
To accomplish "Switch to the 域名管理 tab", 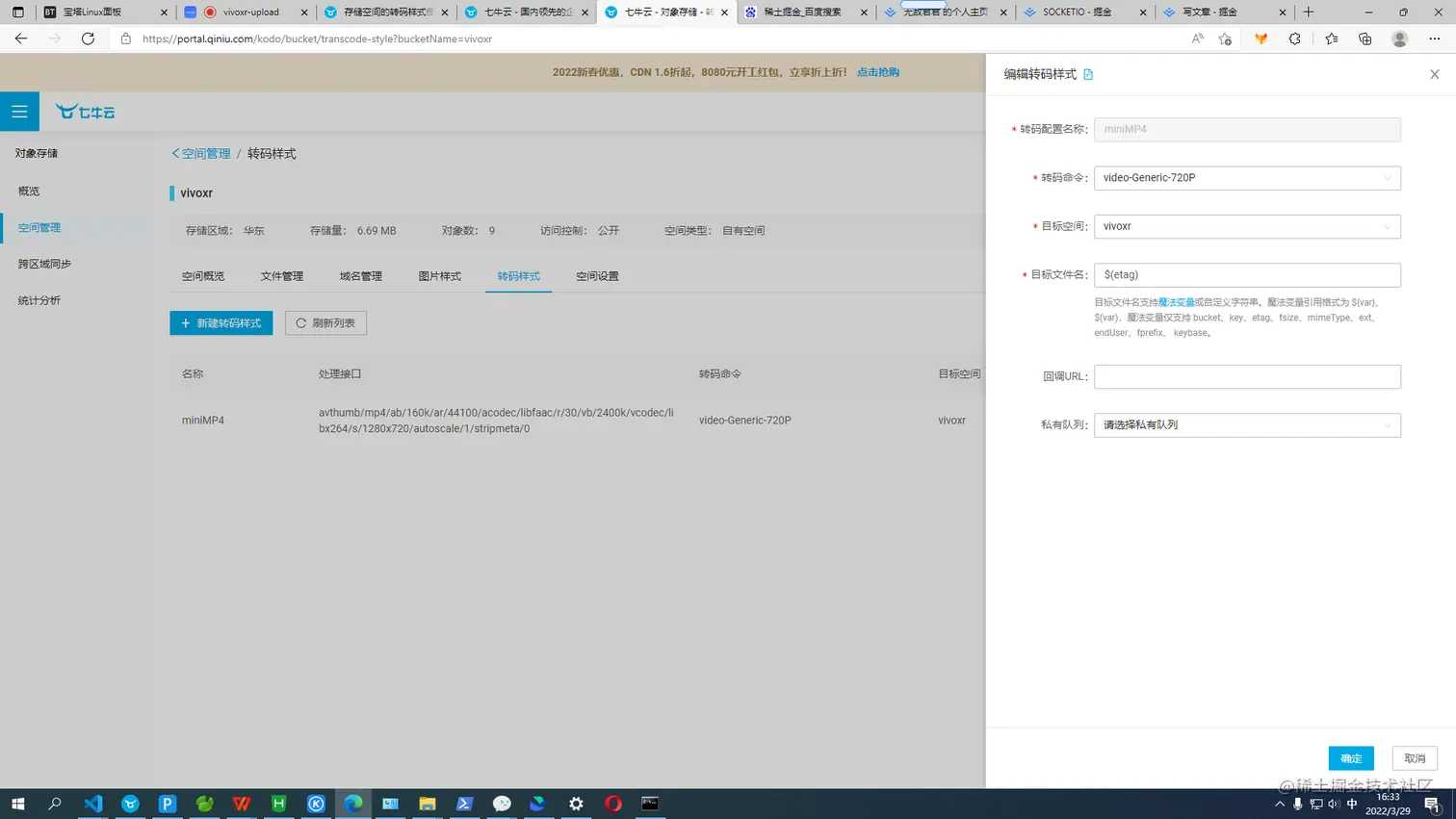I will tap(361, 276).
